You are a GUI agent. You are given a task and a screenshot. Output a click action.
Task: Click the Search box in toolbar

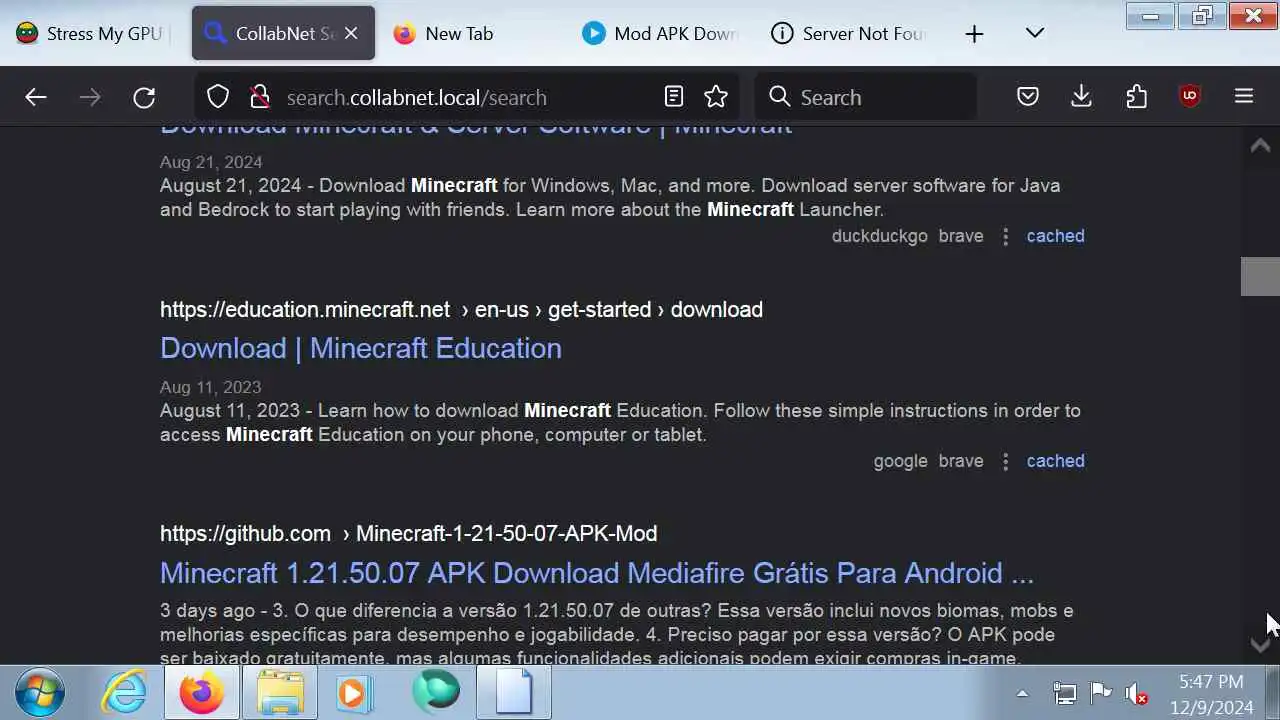[866, 97]
